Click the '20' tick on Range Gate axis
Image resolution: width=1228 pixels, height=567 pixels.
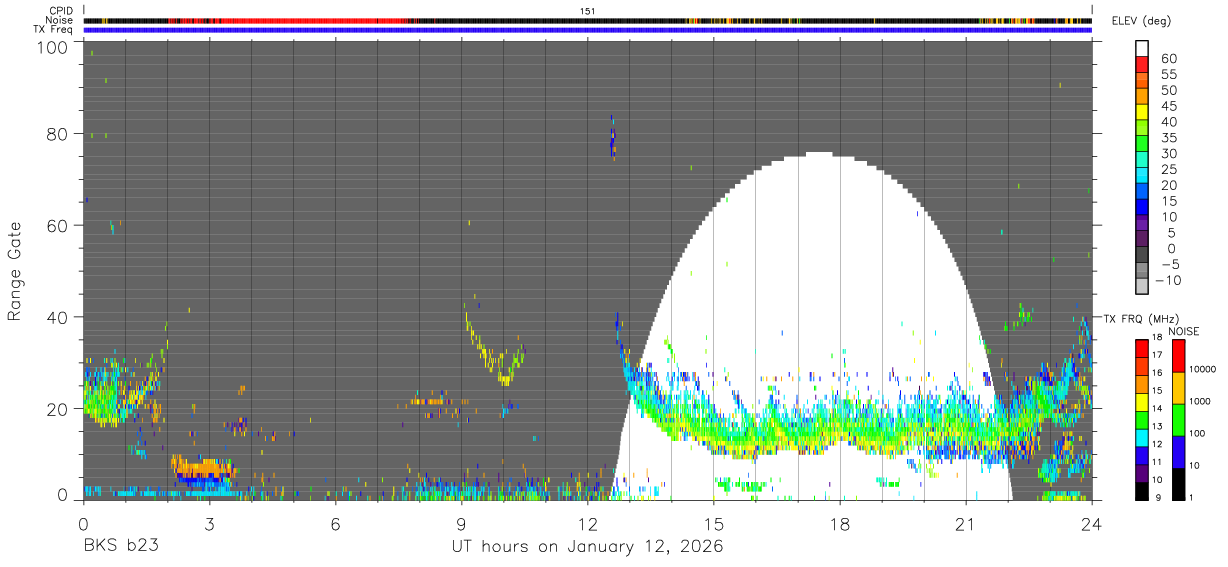(58, 409)
